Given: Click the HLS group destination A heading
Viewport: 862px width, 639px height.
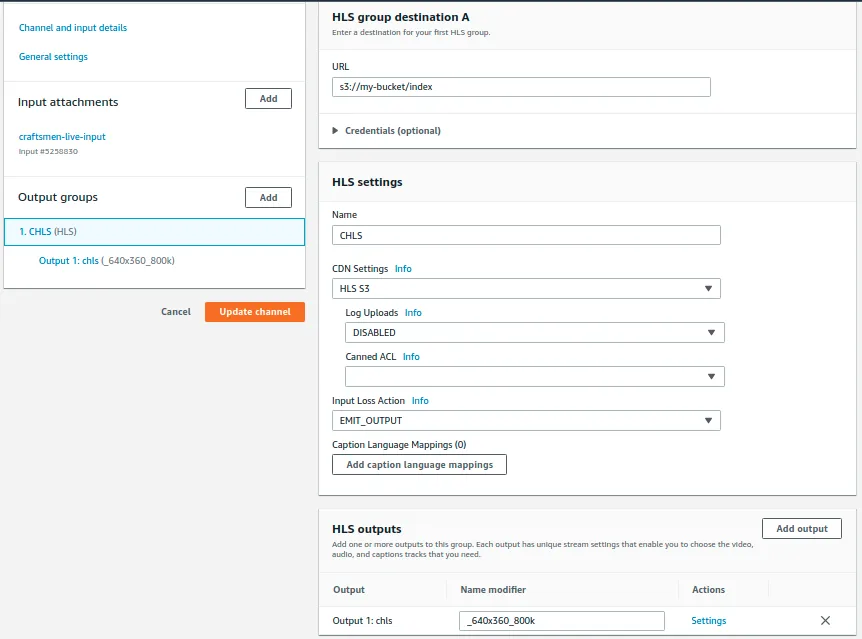Looking at the screenshot, I should pos(401,17).
